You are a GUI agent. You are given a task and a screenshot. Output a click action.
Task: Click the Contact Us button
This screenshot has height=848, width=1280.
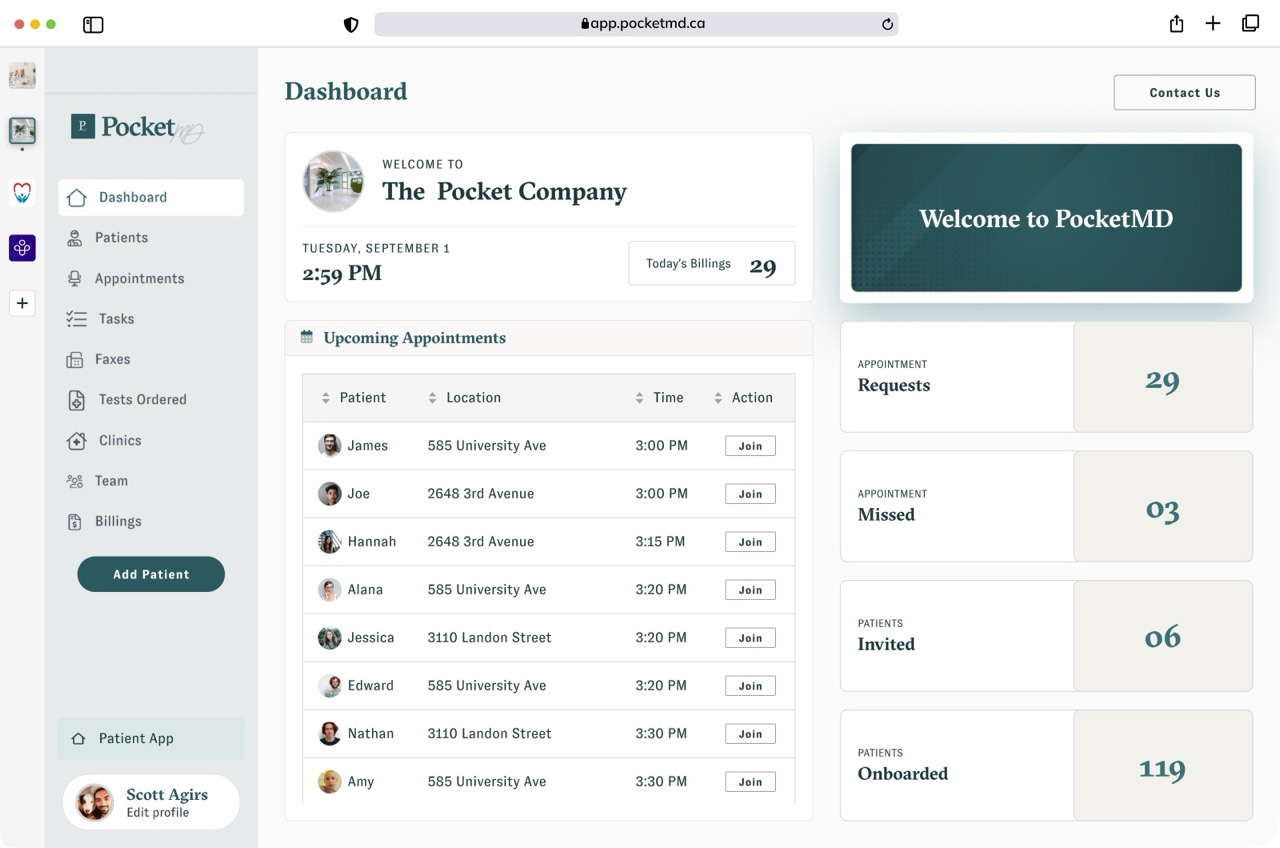1184,93
